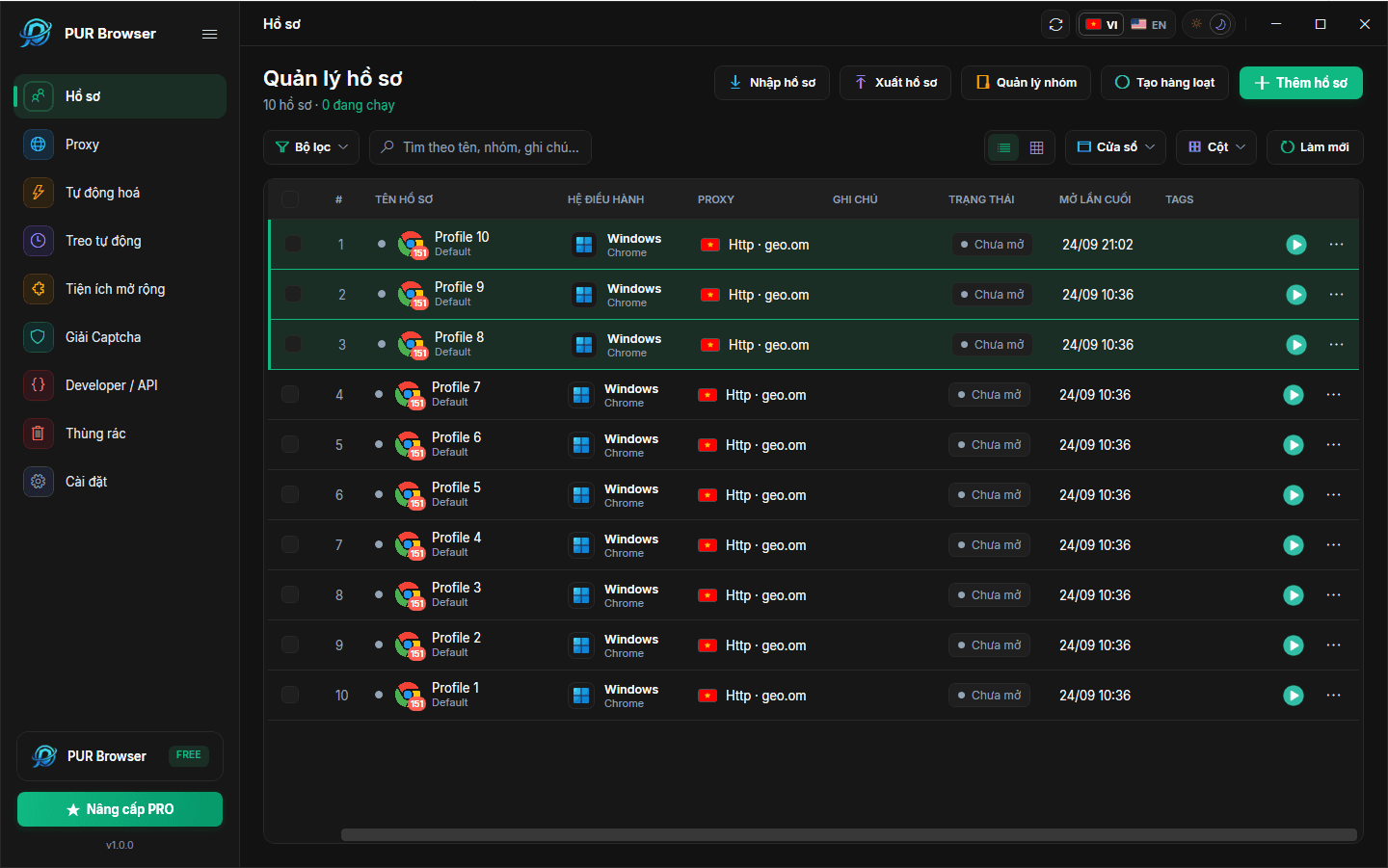1388x868 pixels.
Task: Click the Nâng cấp PRO upgrade button
Action: (x=120, y=809)
